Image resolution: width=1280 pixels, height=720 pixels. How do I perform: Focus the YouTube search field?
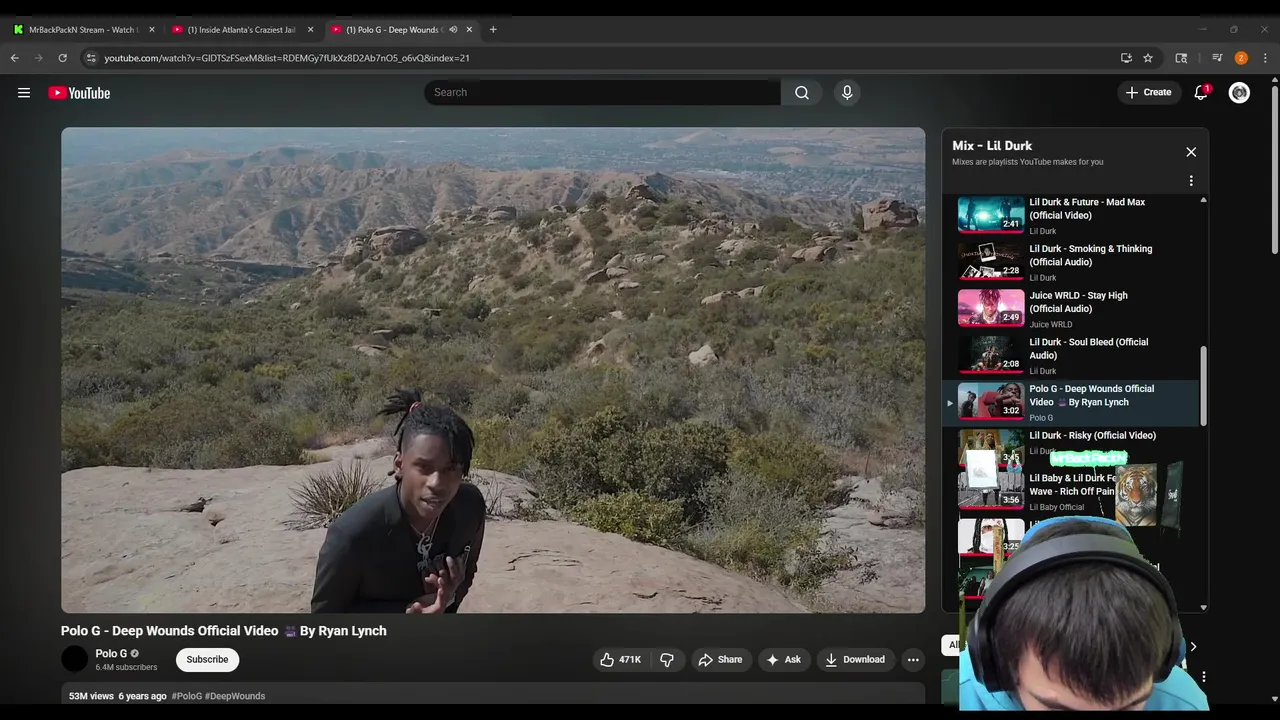coord(602,92)
